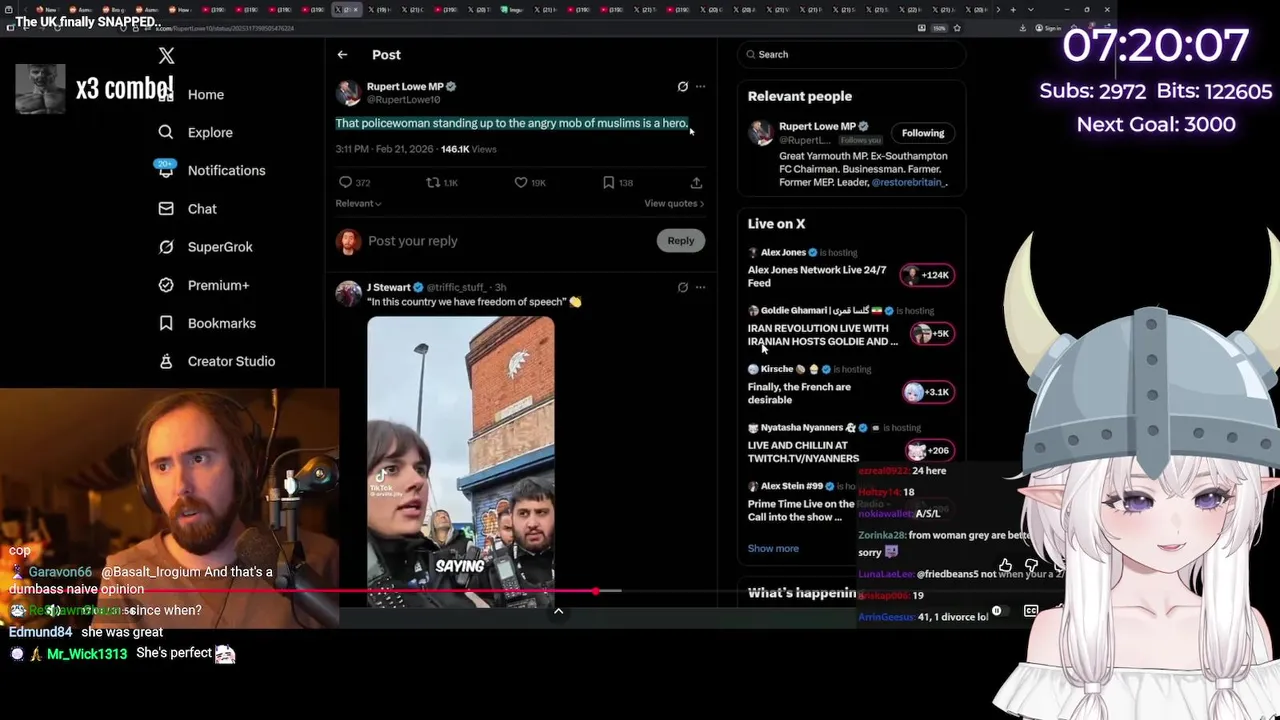The image size is (1280, 720).
Task: Click the Search input field
Action: [x=852, y=55]
